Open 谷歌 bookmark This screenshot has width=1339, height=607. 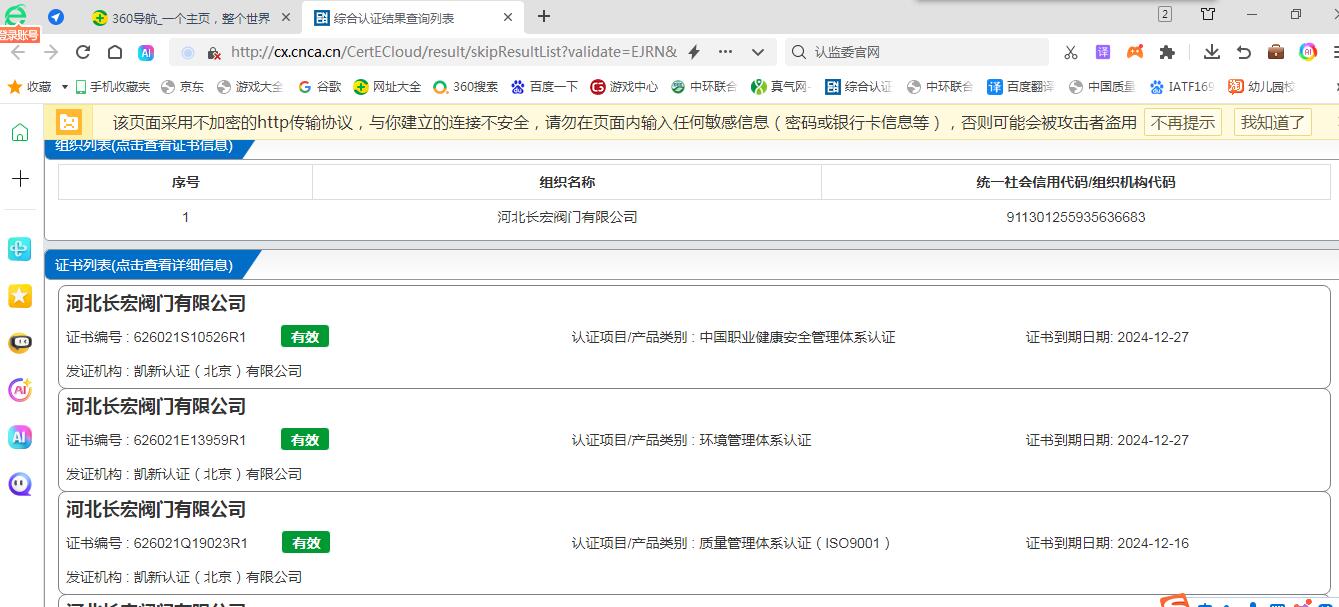(320, 87)
